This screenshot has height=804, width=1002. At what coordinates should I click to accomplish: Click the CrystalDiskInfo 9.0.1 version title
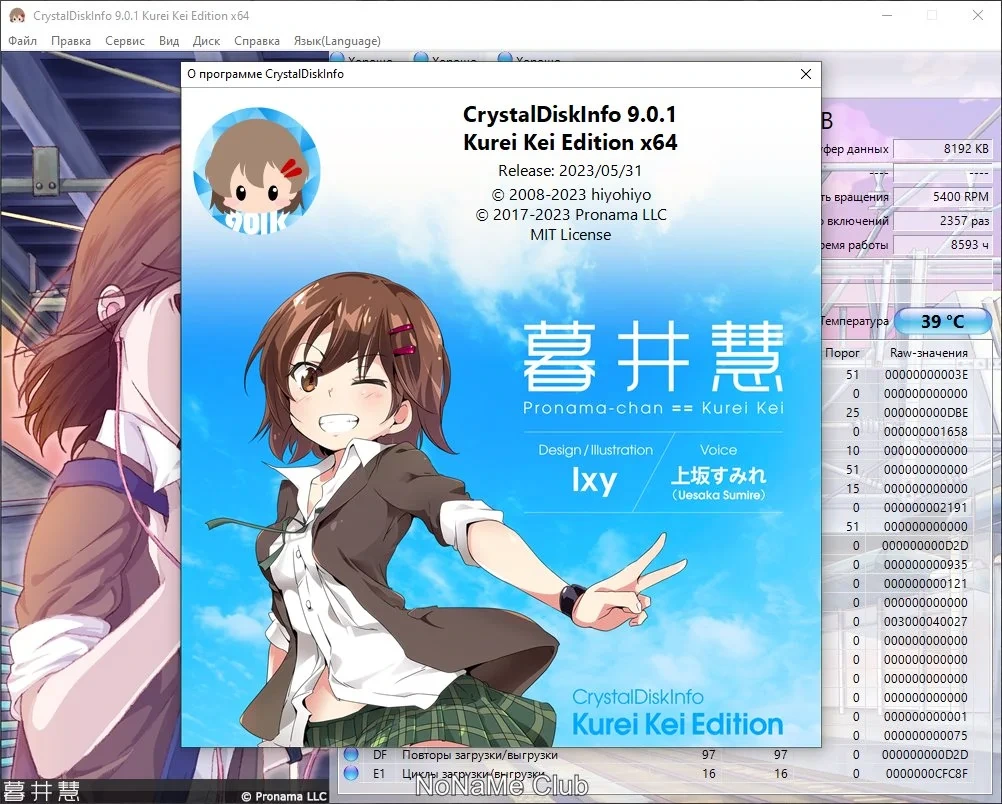(x=569, y=114)
